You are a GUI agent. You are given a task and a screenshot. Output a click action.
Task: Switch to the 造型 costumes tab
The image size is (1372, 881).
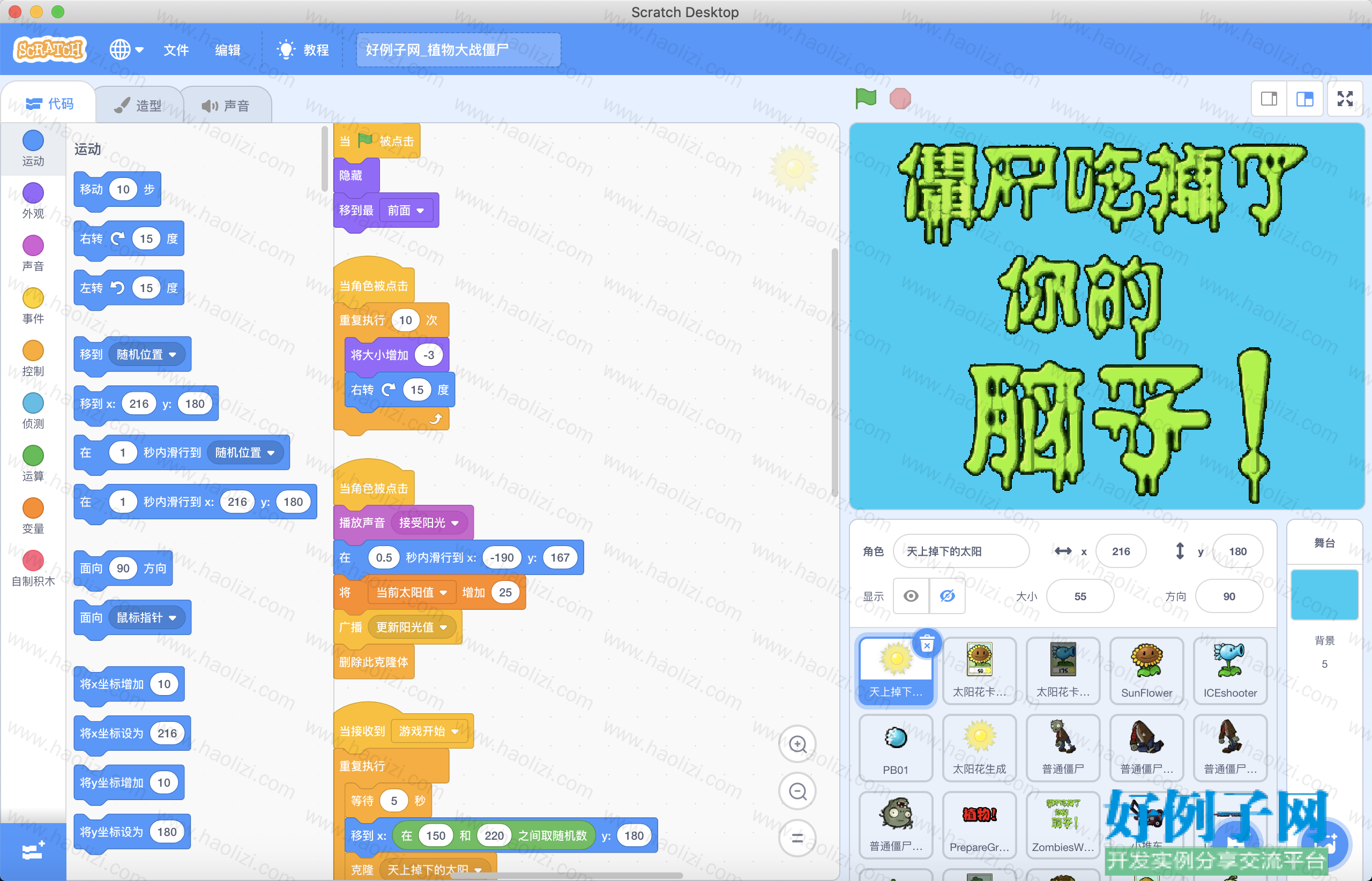(138, 105)
